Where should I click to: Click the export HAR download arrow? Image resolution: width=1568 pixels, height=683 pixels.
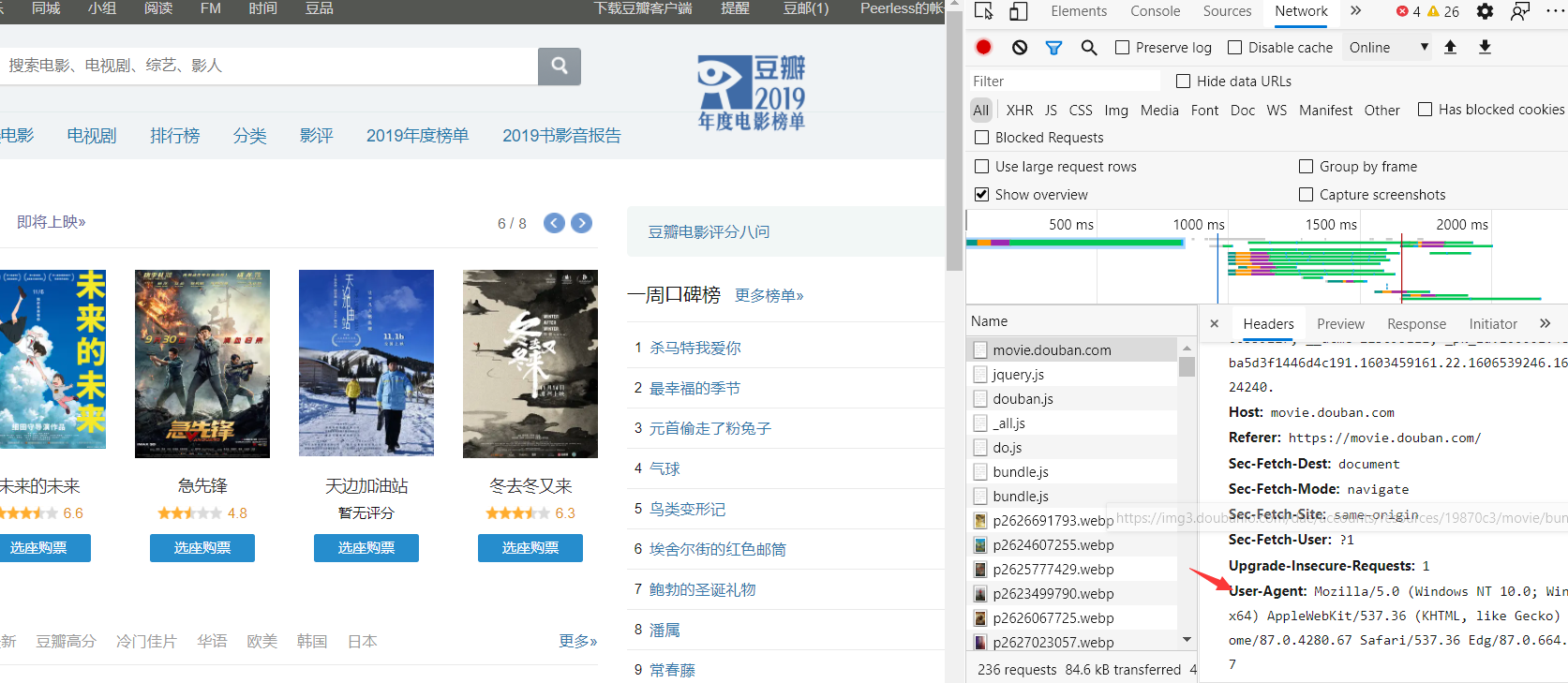click(x=1485, y=47)
